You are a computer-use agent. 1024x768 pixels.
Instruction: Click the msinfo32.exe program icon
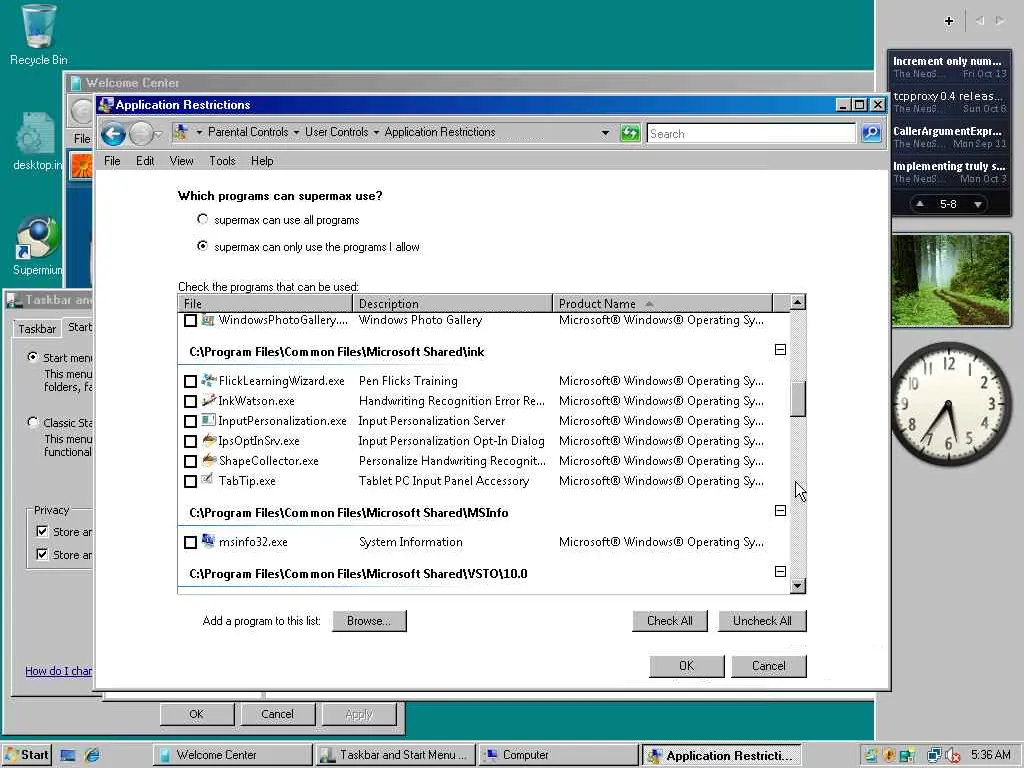[209, 541]
